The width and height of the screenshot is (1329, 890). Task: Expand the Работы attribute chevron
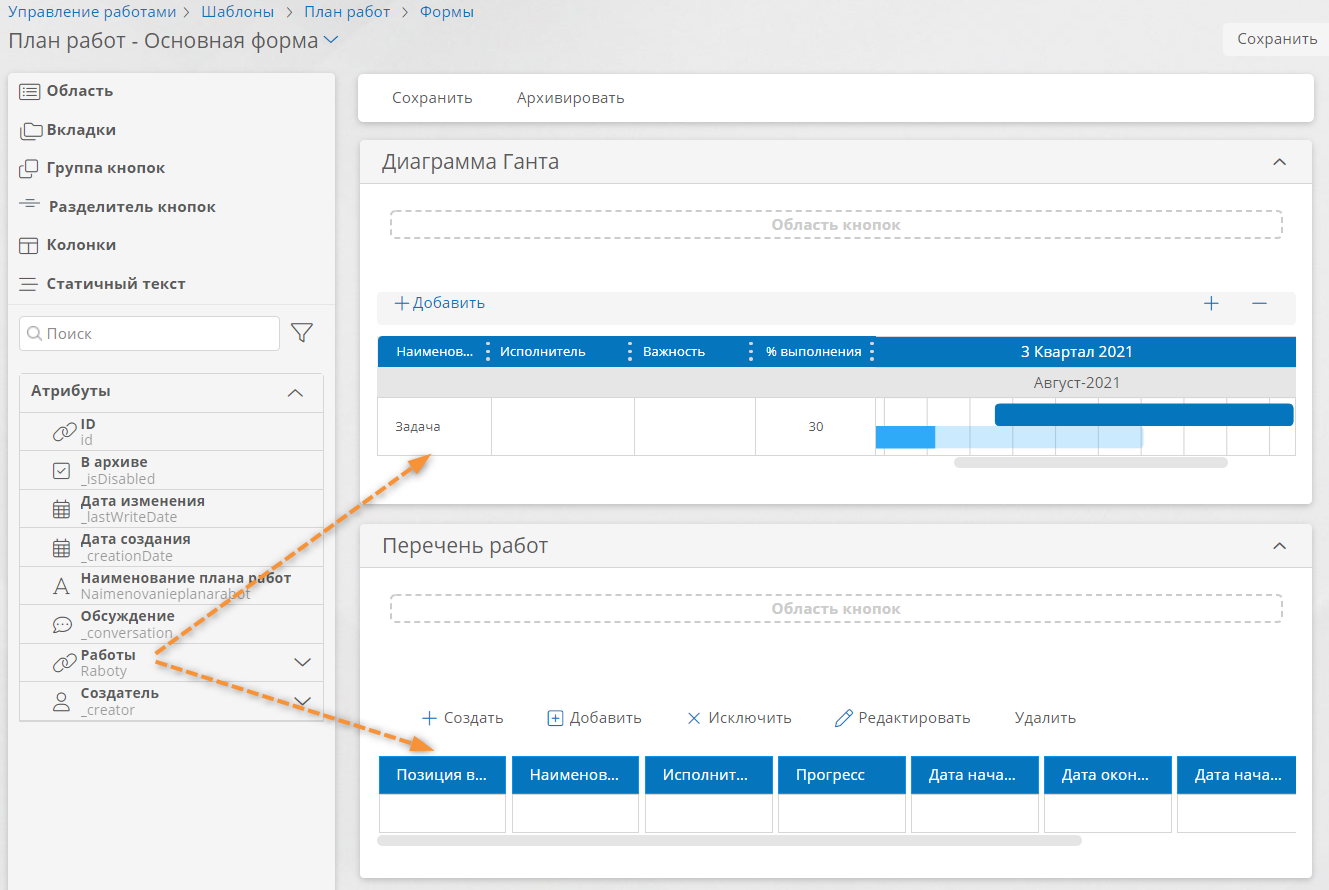pos(303,662)
